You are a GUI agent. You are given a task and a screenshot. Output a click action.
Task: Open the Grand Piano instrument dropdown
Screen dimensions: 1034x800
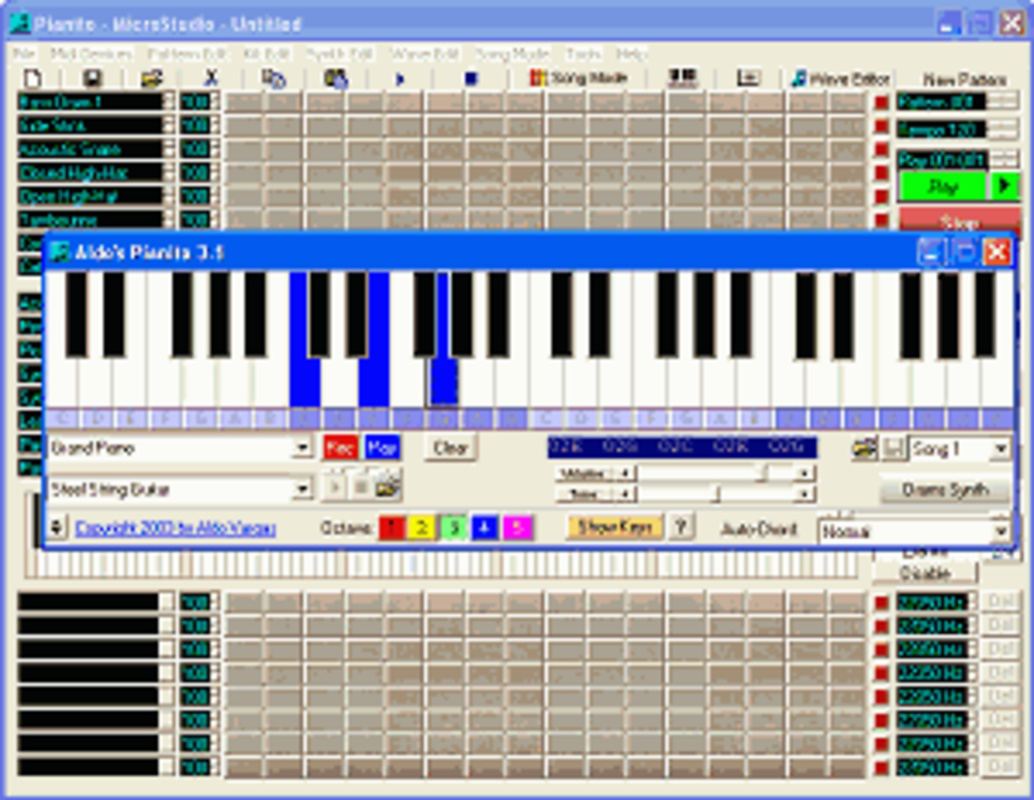303,448
